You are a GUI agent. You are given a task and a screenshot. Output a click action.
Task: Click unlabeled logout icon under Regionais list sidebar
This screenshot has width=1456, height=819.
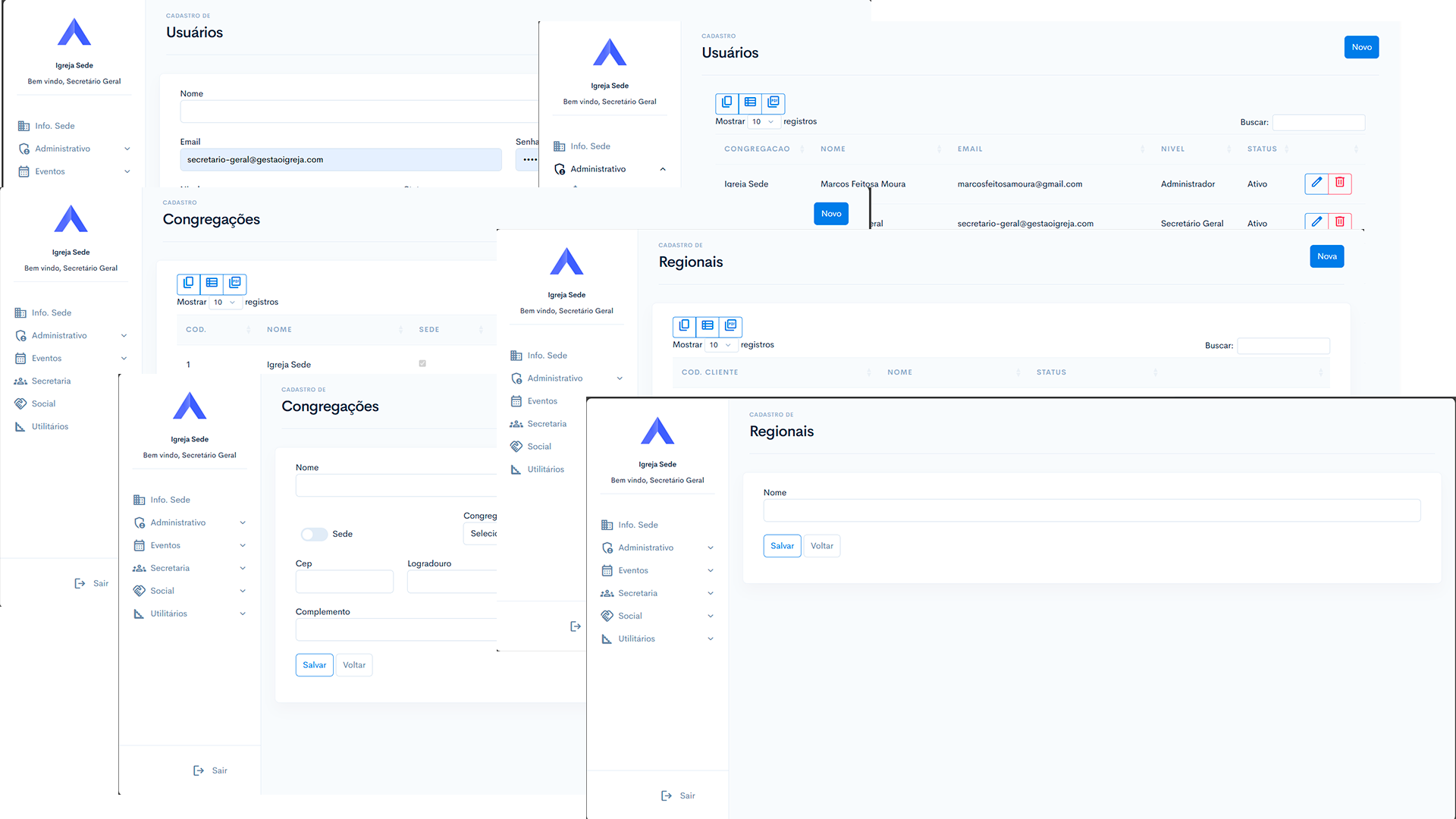pyautogui.click(x=576, y=626)
